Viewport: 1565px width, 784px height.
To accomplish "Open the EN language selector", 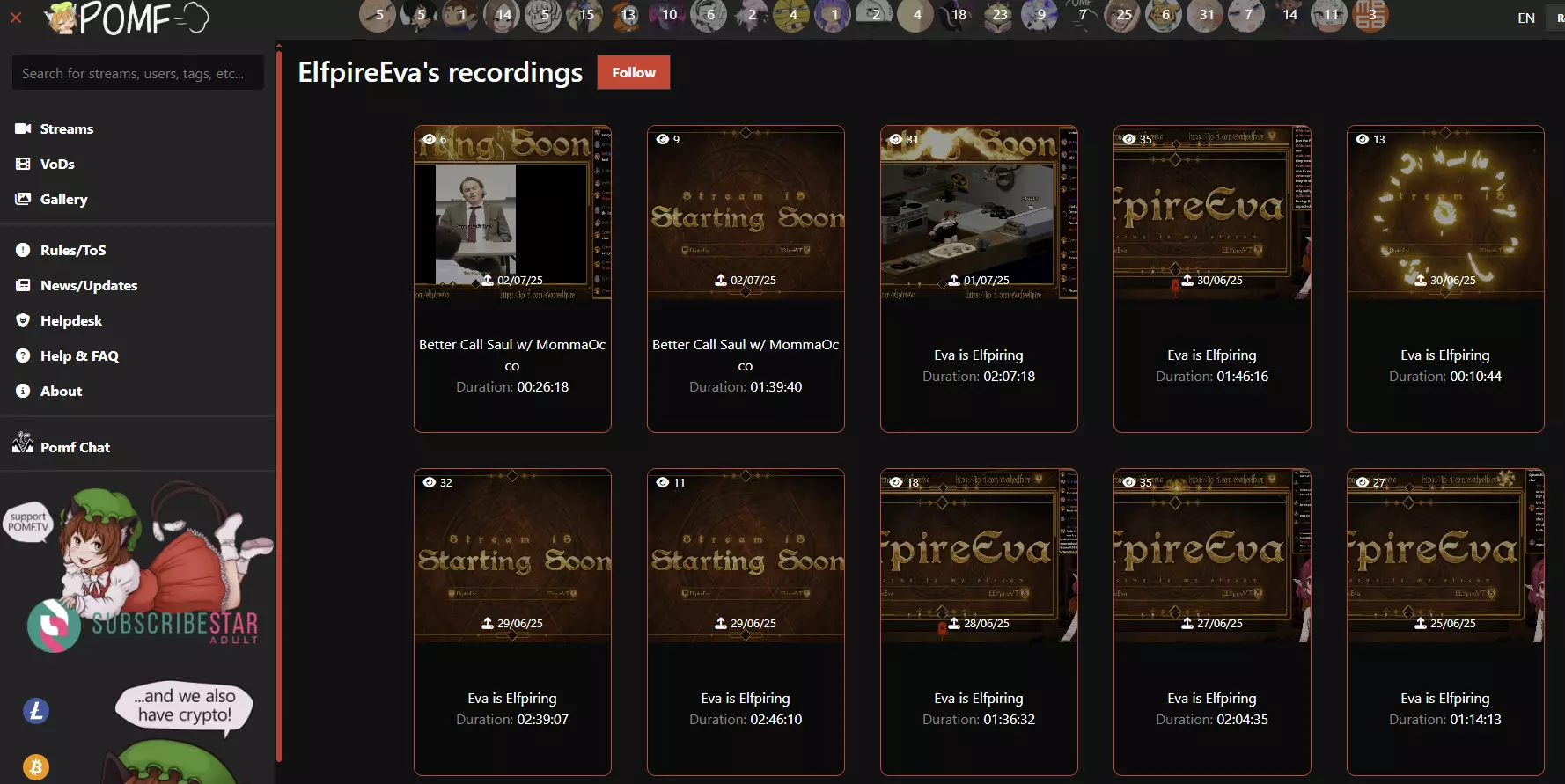I will pyautogui.click(x=1526, y=18).
